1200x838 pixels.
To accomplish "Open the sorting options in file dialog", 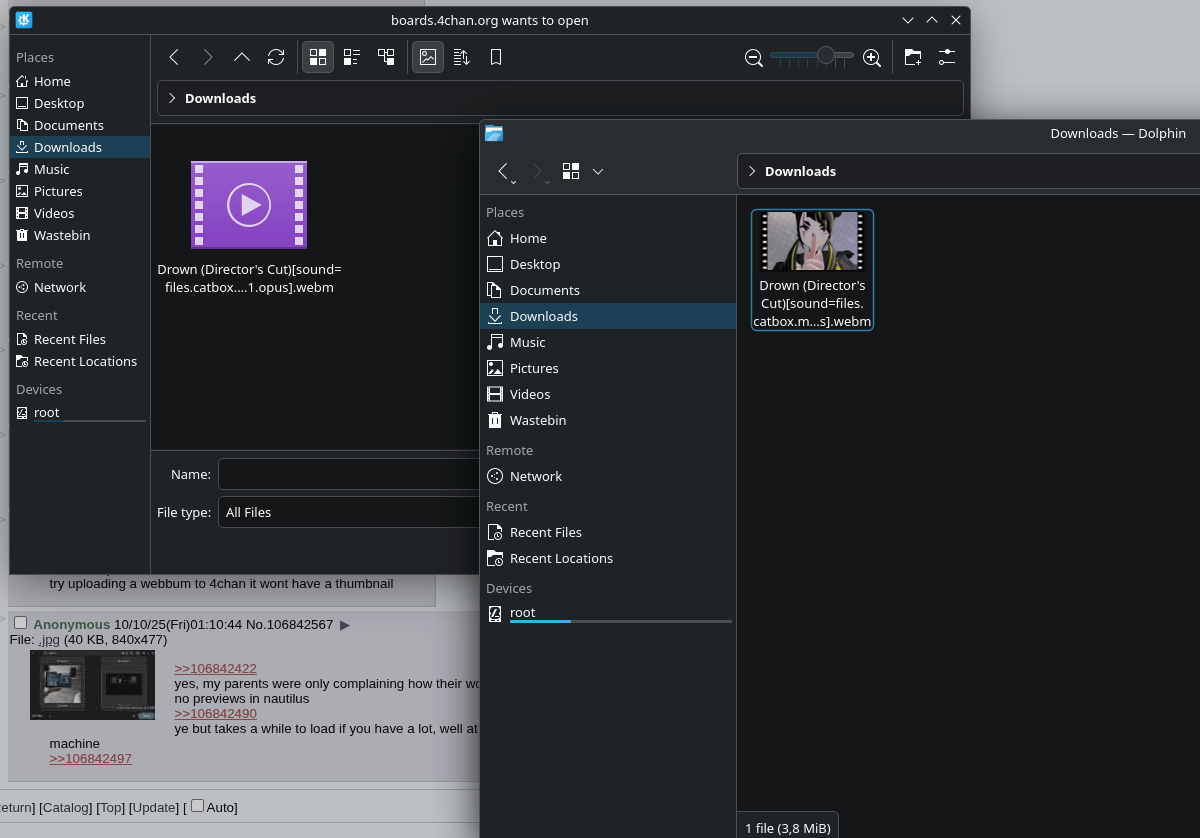I will 461,58.
